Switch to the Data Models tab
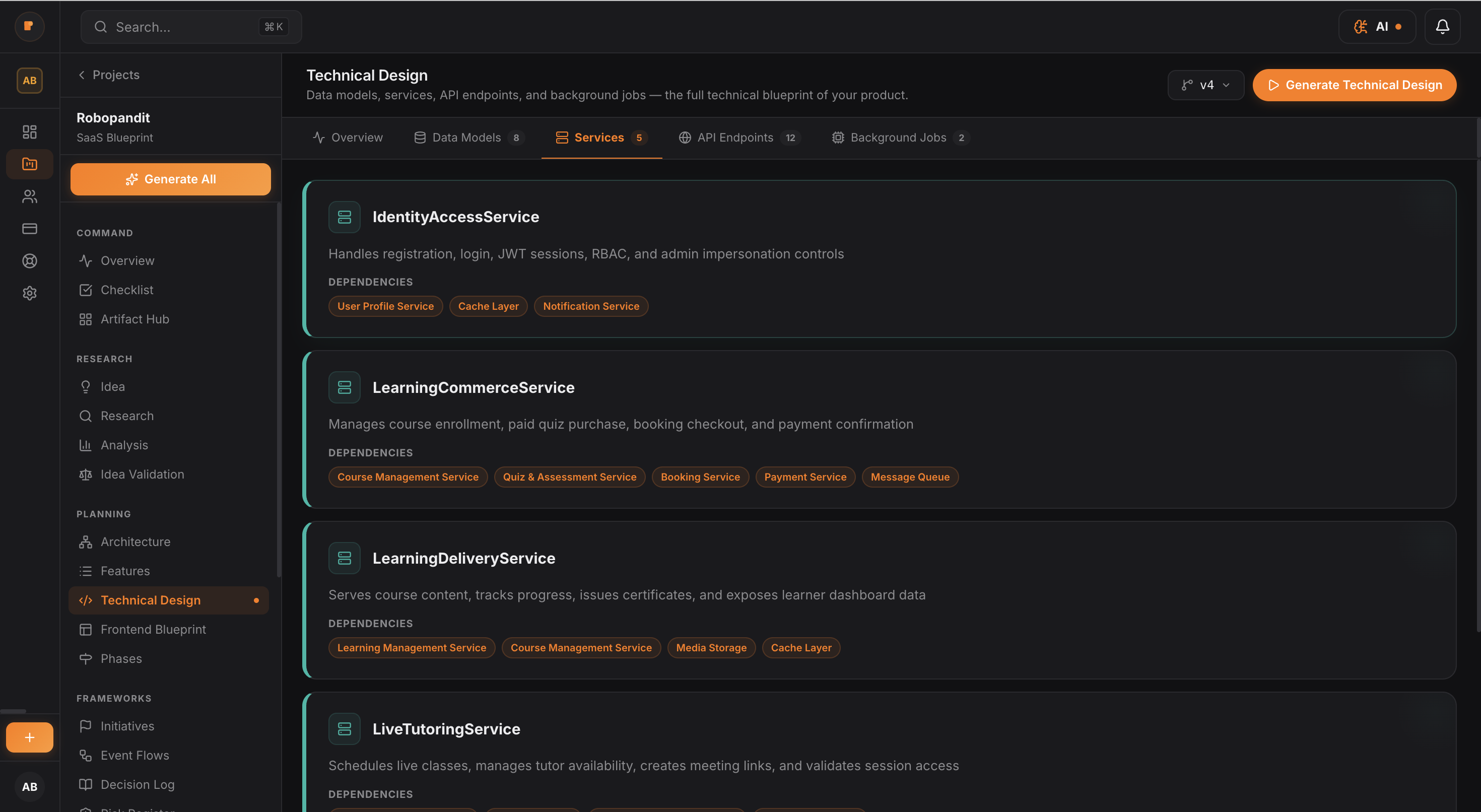Viewport: 1481px width, 812px height. (466, 138)
